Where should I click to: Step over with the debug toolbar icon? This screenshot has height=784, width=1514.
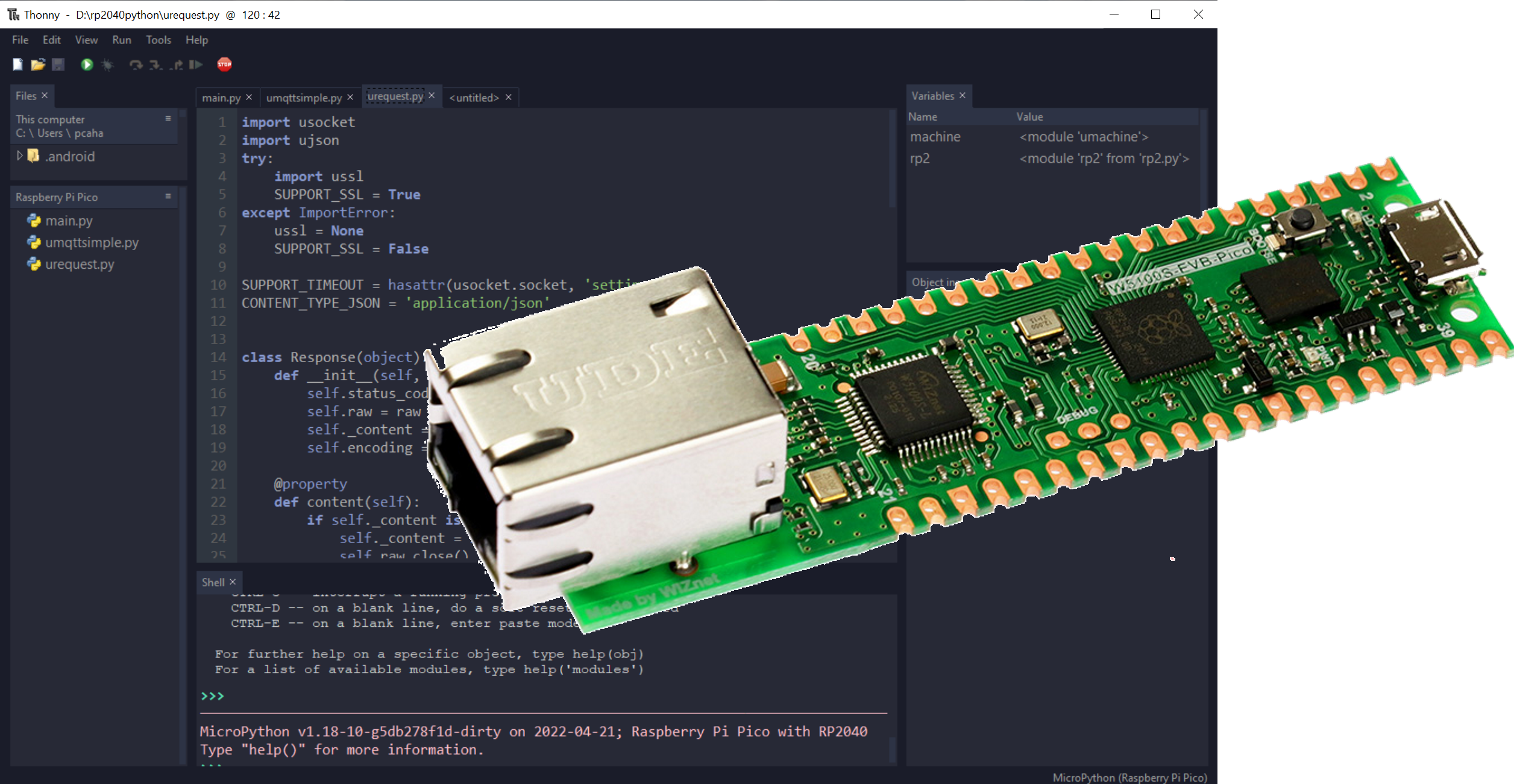click(136, 64)
